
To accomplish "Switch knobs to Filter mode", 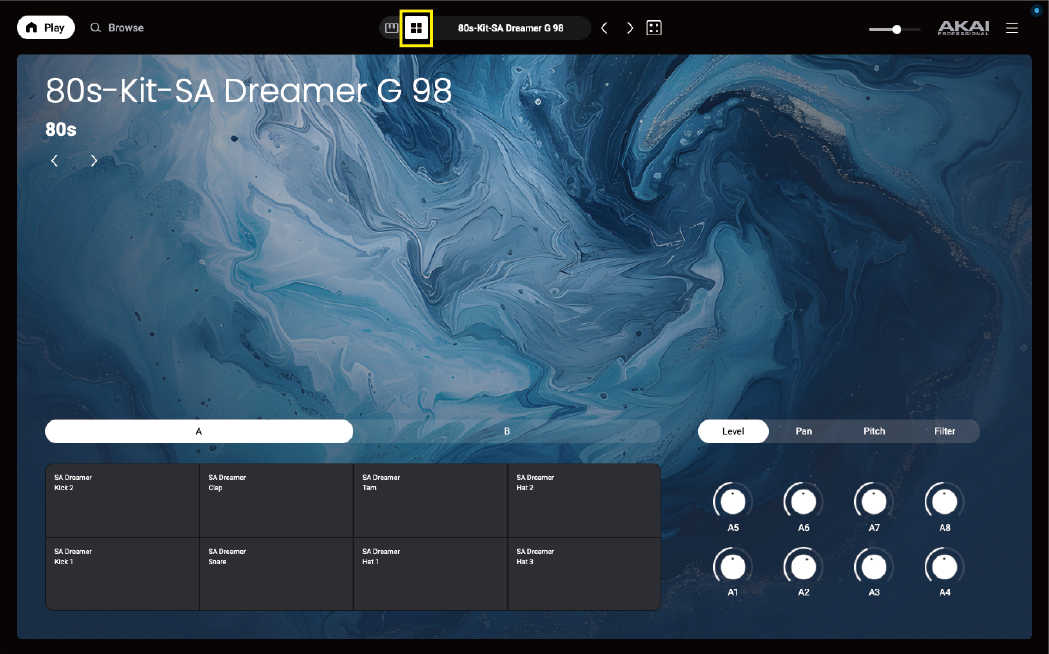I will point(944,431).
